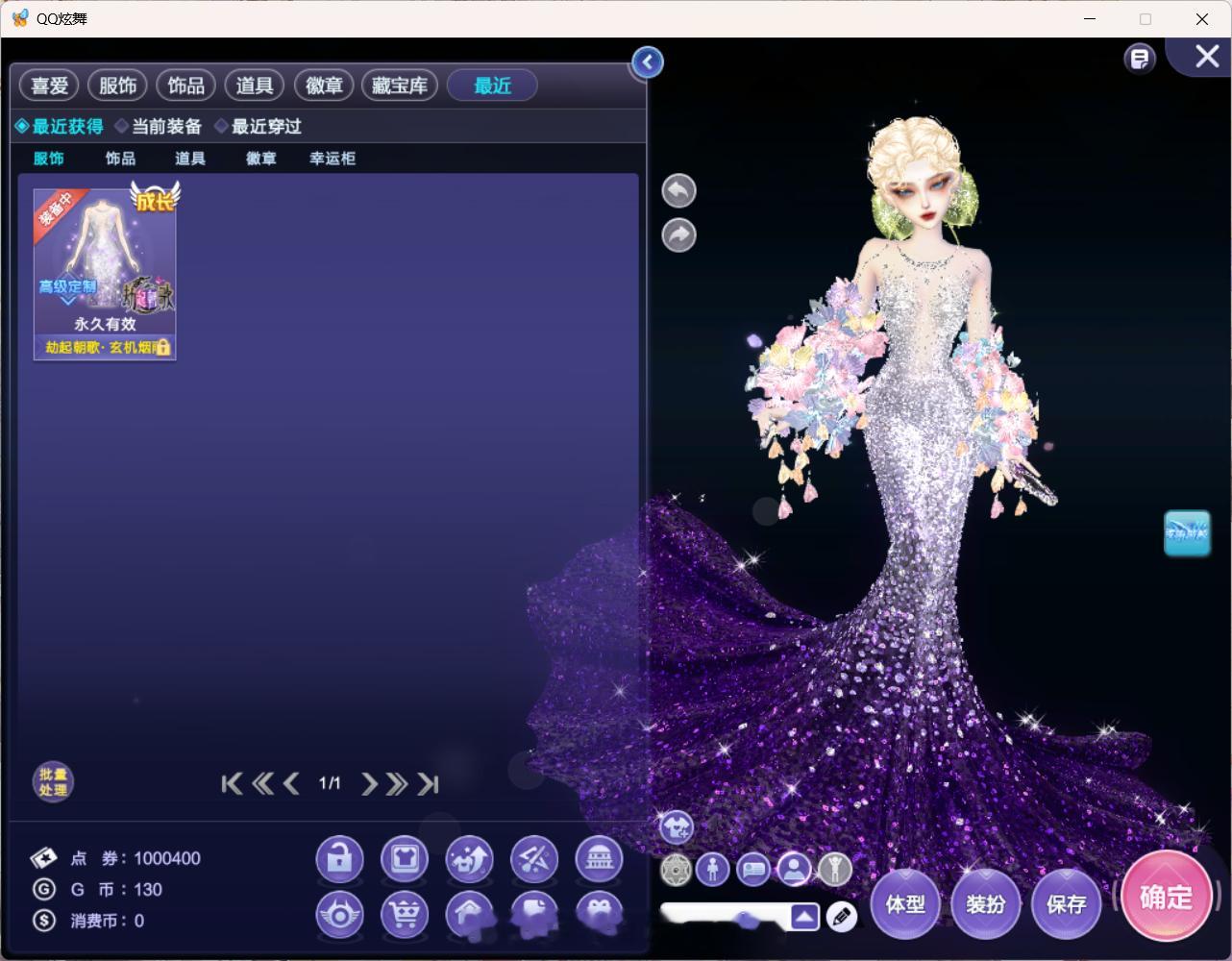This screenshot has width=1232, height=961.
Task: Open the 体型 body type button
Action: point(905,904)
